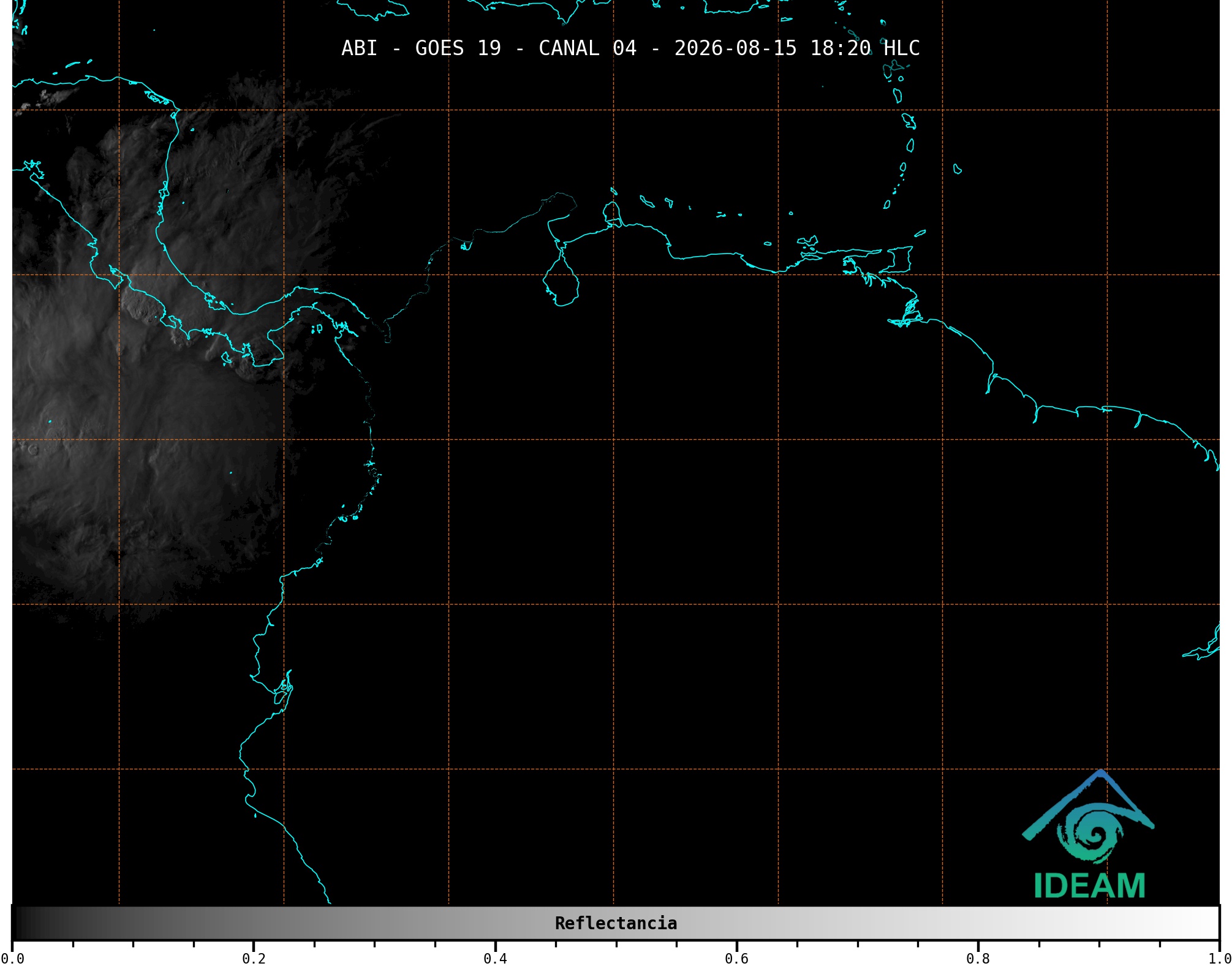Click the colorbar tick label 0.0
Viewport: 1232px width, 966px height.
coord(12,958)
